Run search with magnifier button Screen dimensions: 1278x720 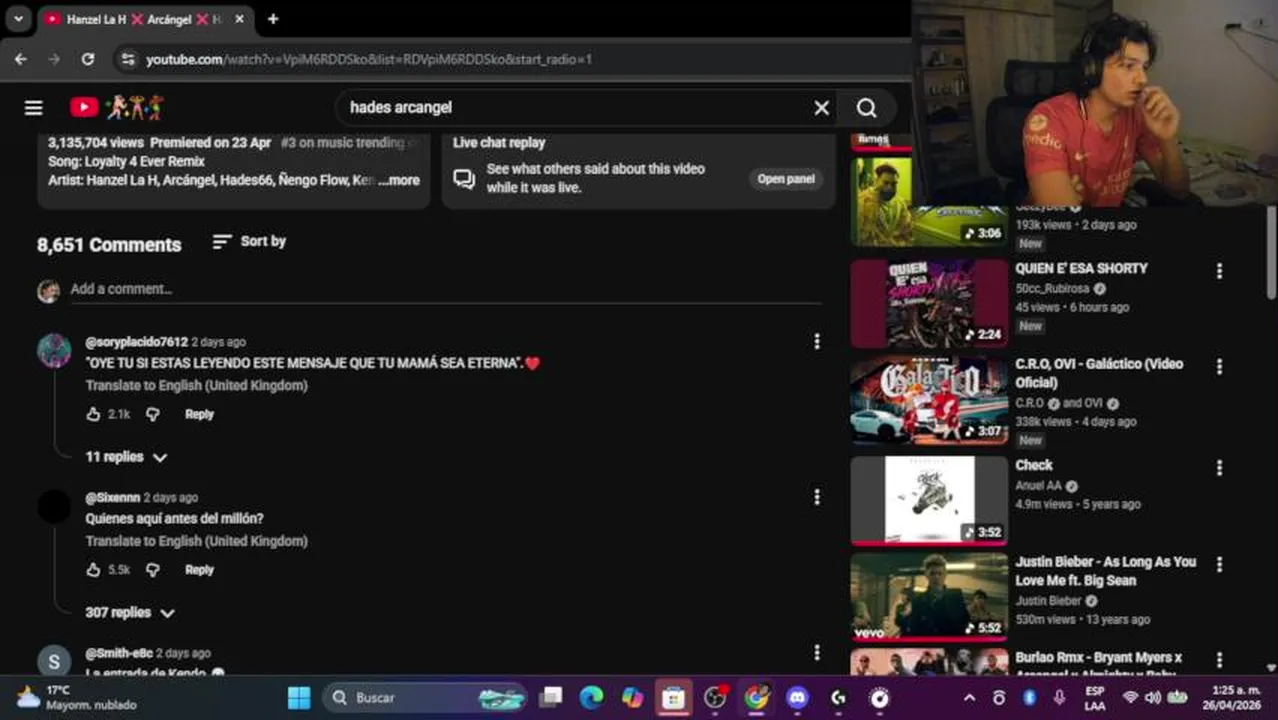pos(867,107)
